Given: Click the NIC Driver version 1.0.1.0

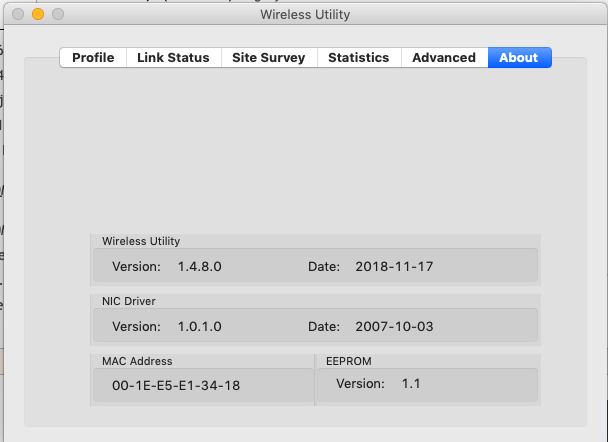Looking at the screenshot, I should tap(199, 326).
